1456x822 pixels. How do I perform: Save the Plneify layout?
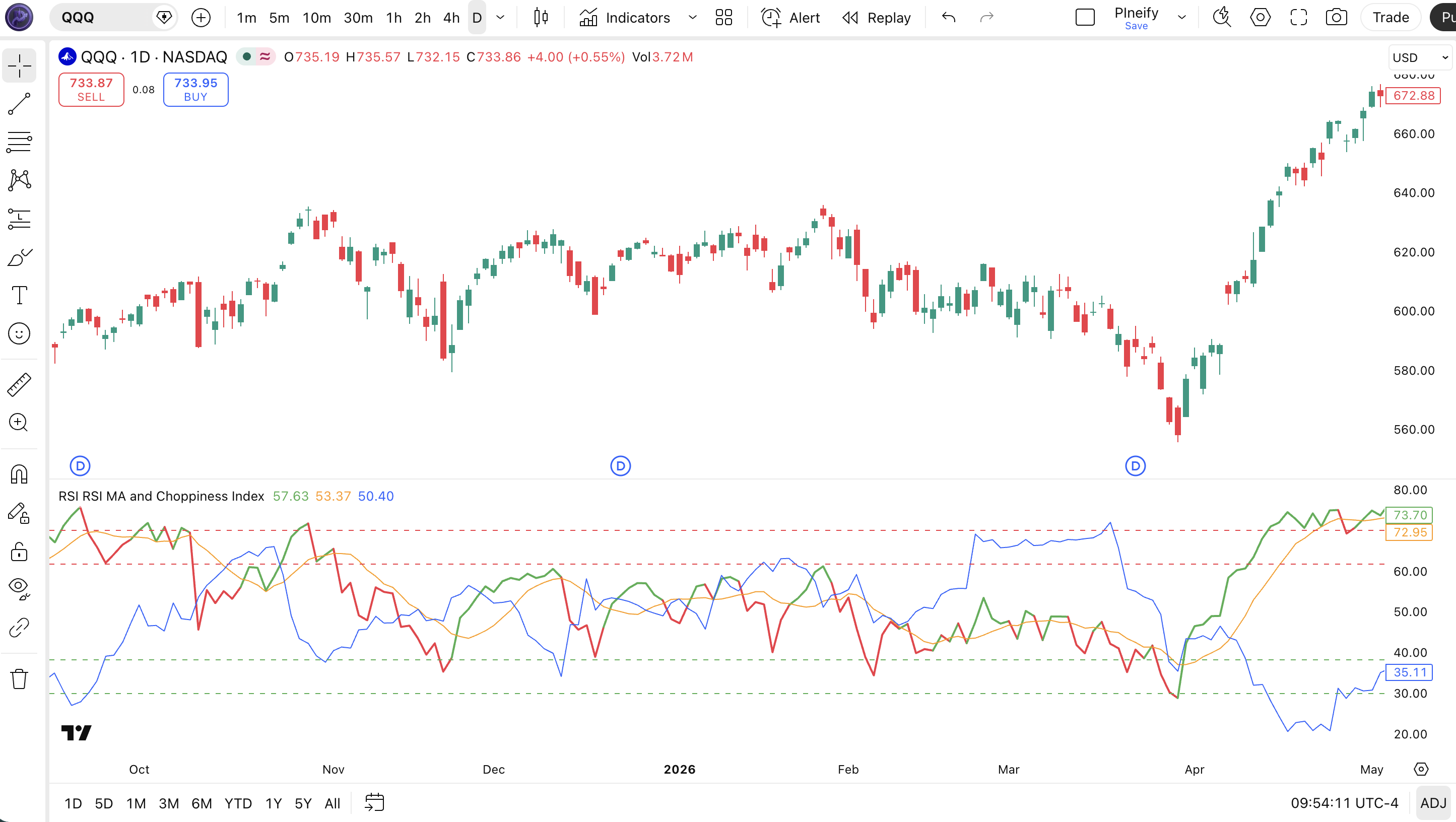pyautogui.click(x=1136, y=26)
